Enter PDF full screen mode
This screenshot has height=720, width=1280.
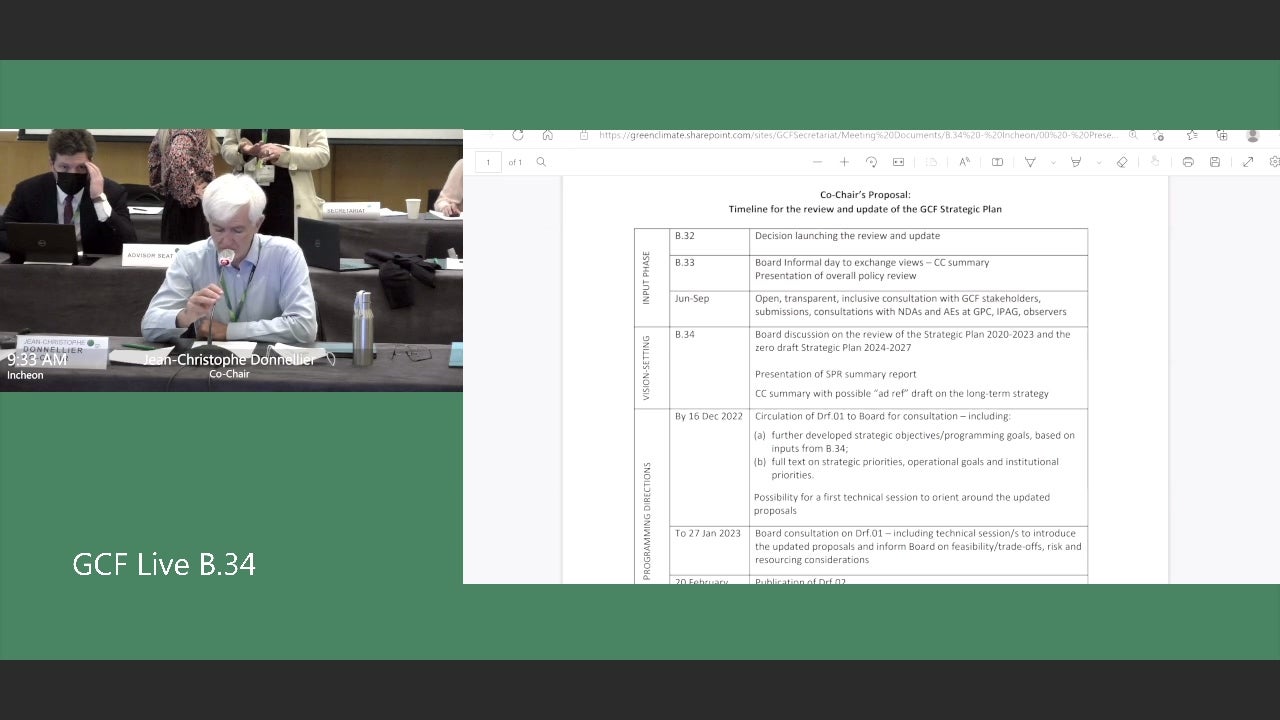tap(1248, 162)
